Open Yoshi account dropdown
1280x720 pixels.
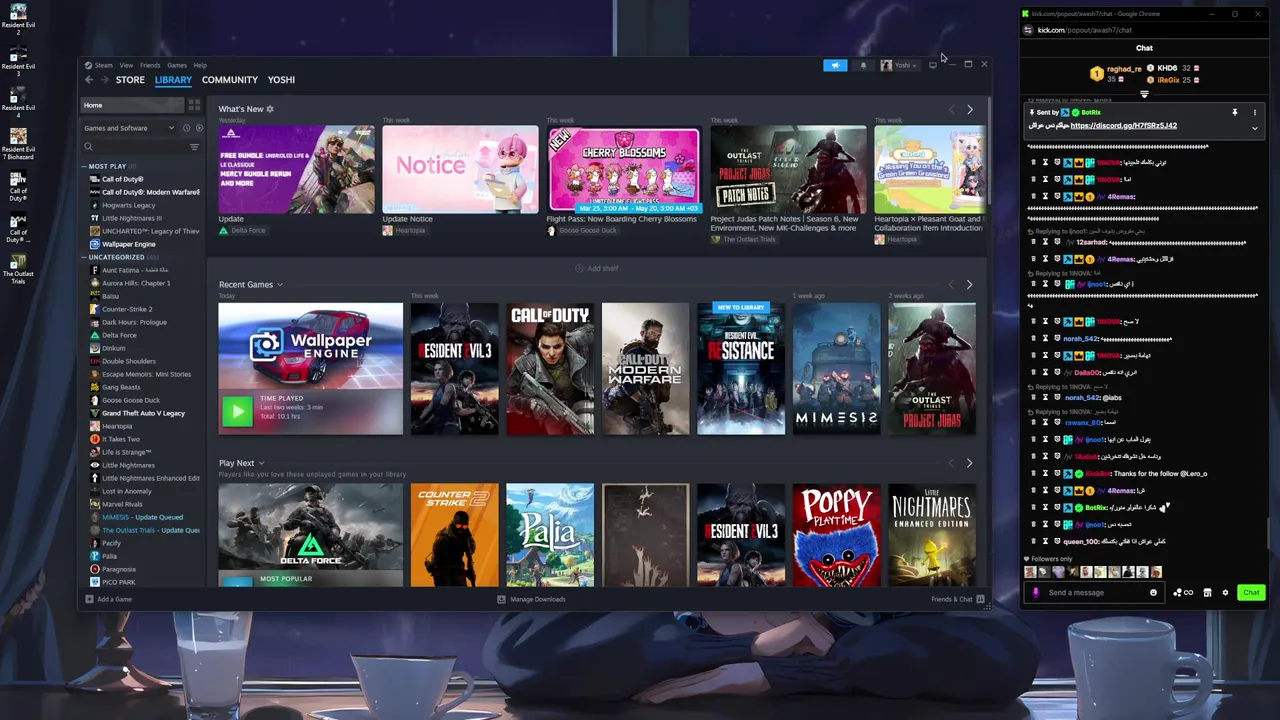point(898,65)
